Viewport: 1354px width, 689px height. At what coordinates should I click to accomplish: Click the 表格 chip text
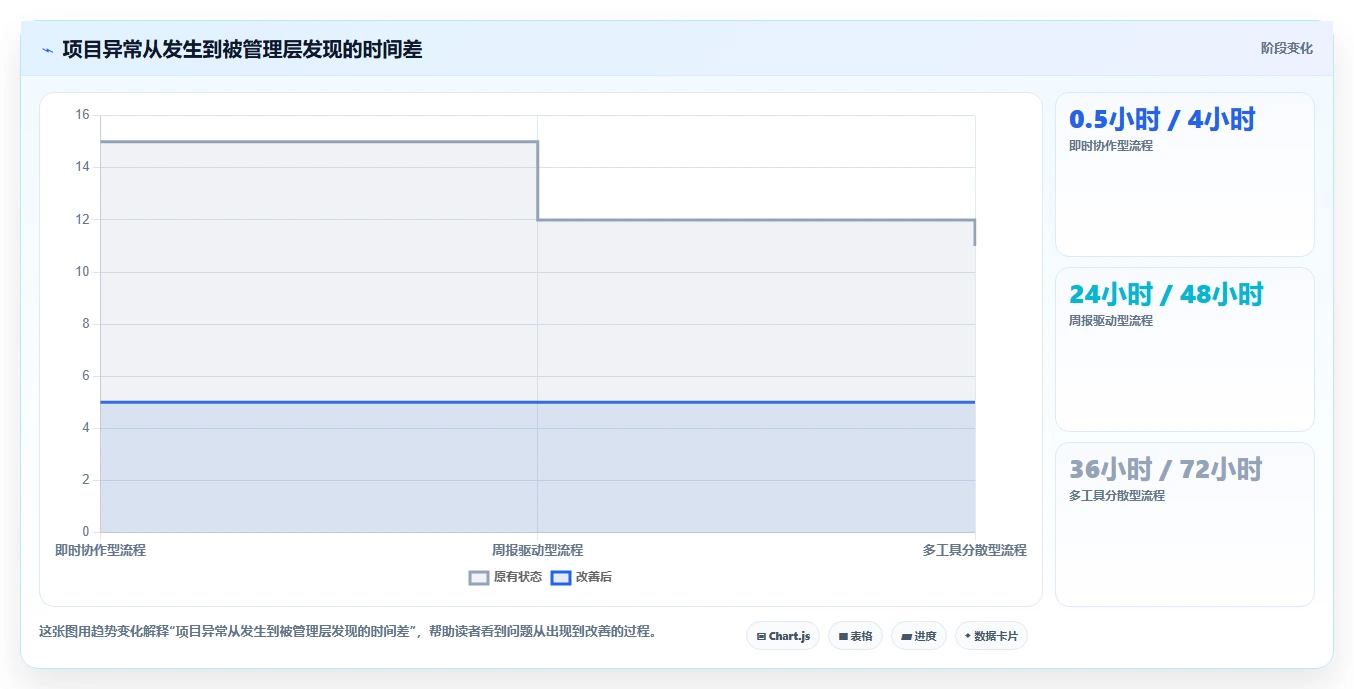pyautogui.click(x=861, y=636)
